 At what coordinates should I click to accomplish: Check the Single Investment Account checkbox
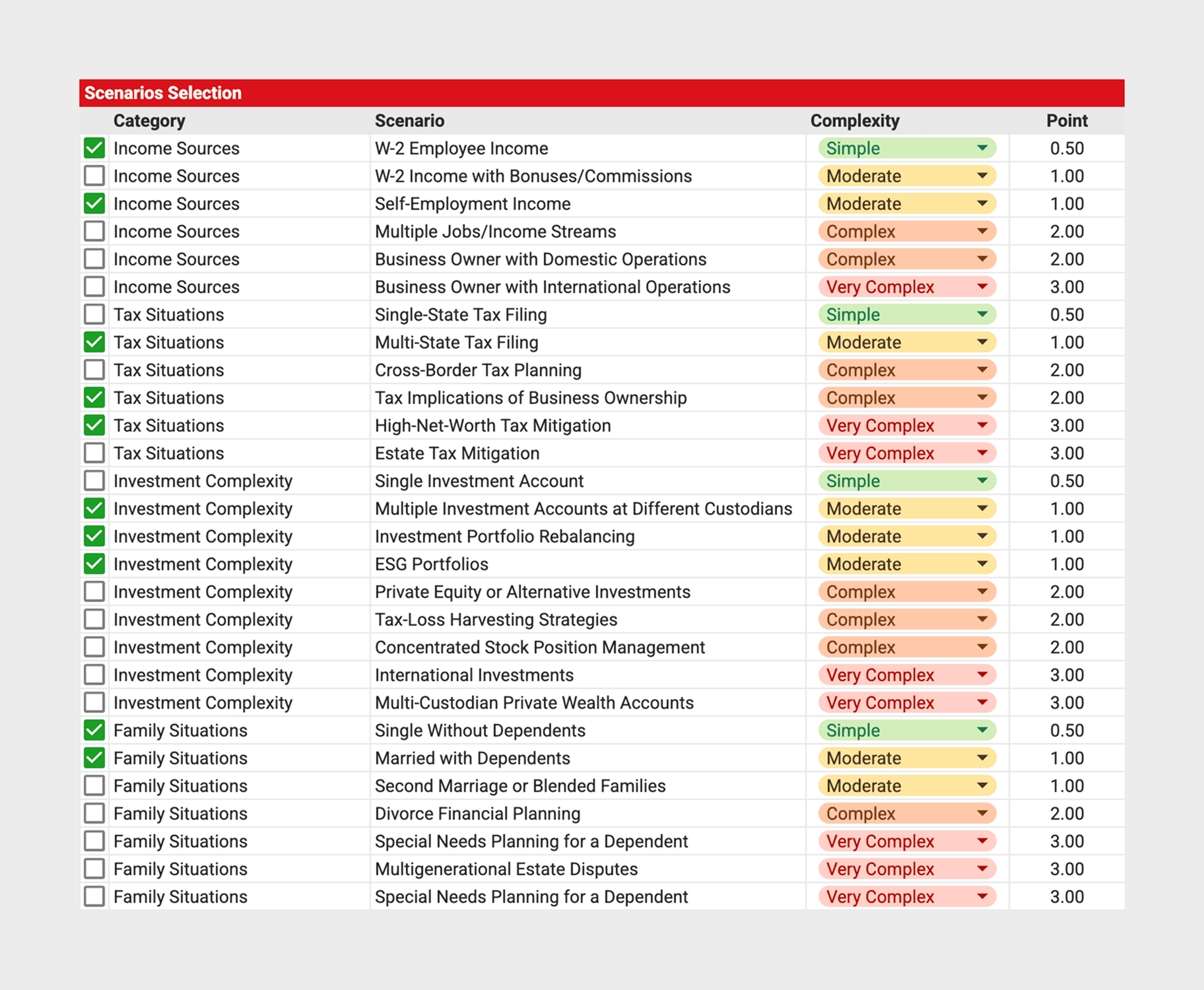(x=94, y=481)
